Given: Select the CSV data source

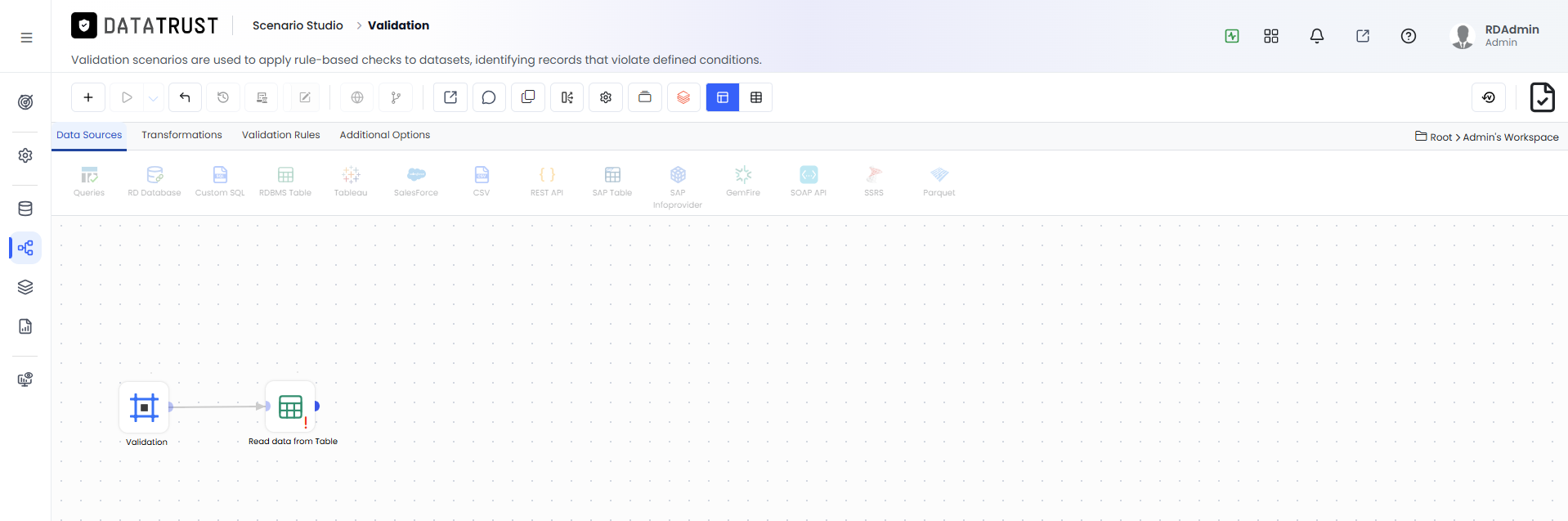Looking at the screenshot, I should 482,182.
